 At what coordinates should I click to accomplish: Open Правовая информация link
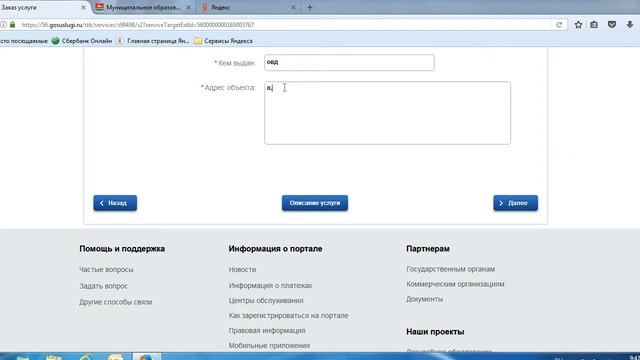click(267, 331)
